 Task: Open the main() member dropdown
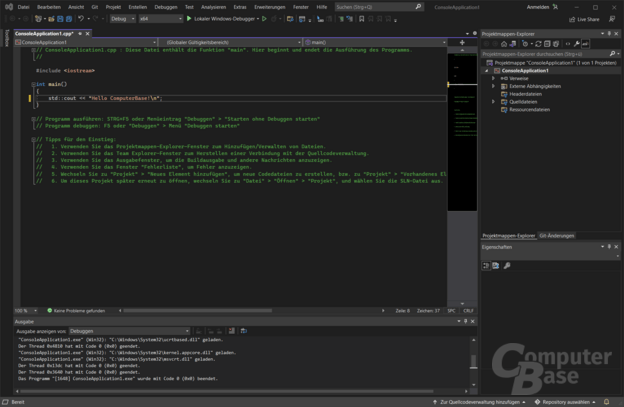[x=375, y=42]
